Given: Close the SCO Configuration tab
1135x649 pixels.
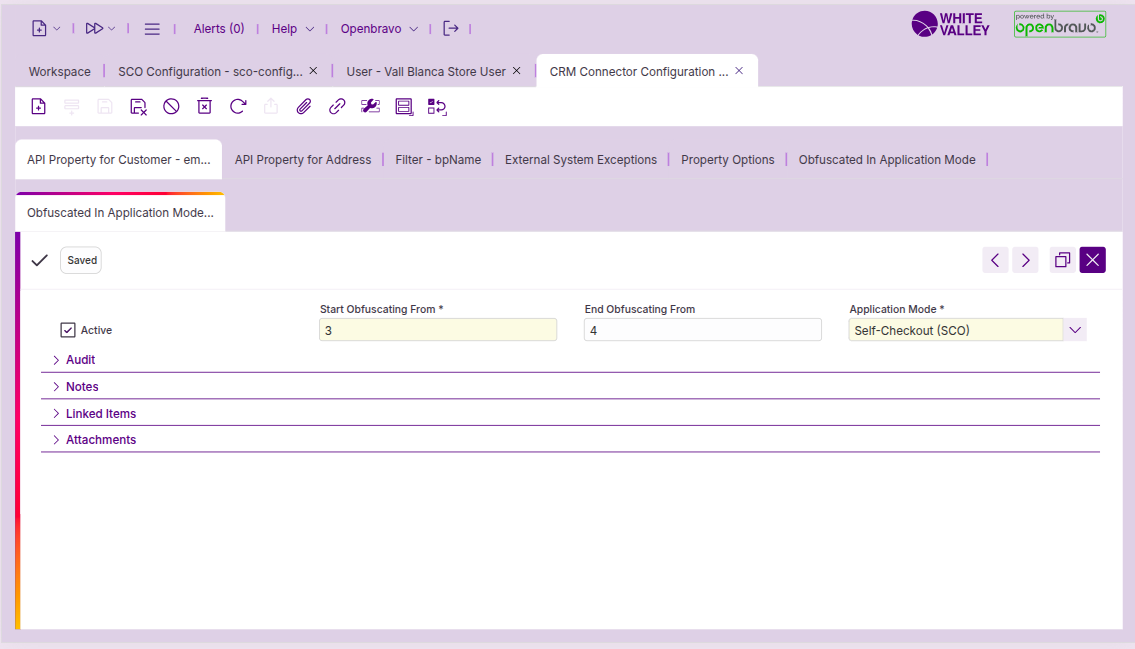Looking at the screenshot, I should point(313,71).
